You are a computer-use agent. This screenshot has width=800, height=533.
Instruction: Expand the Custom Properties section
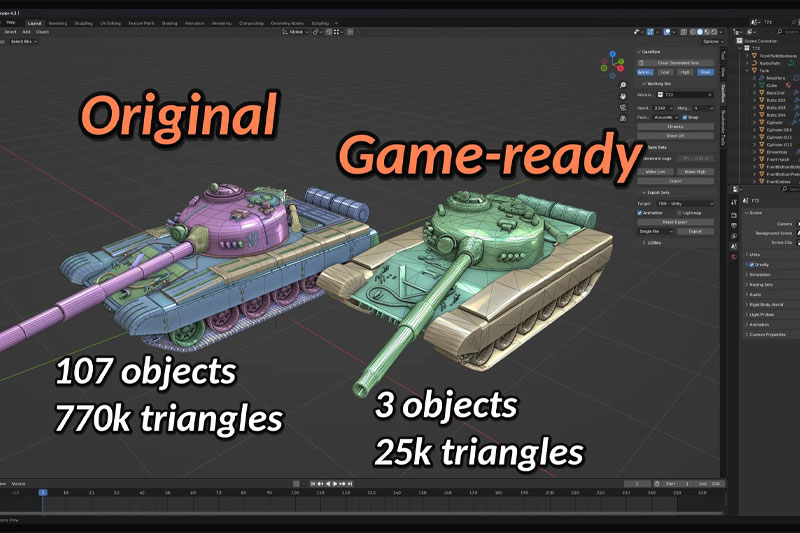[x=767, y=335]
